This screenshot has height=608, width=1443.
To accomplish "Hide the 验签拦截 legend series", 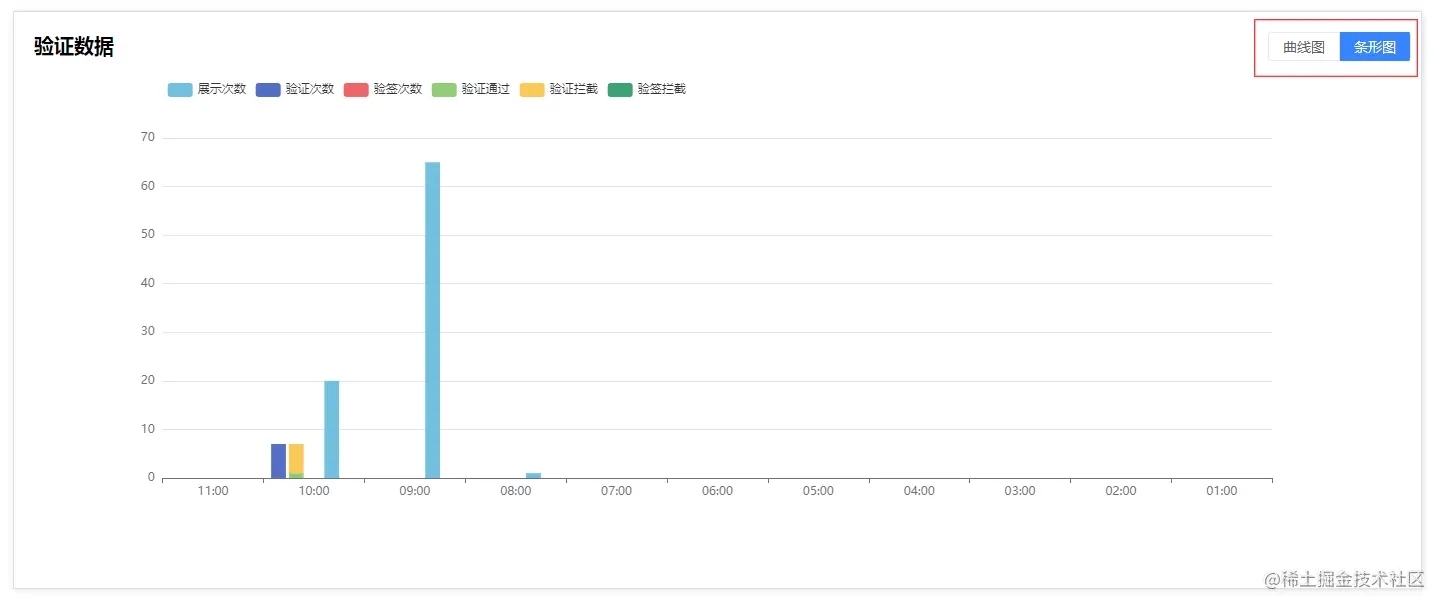I will pyautogui.click(x=647, y=89).
